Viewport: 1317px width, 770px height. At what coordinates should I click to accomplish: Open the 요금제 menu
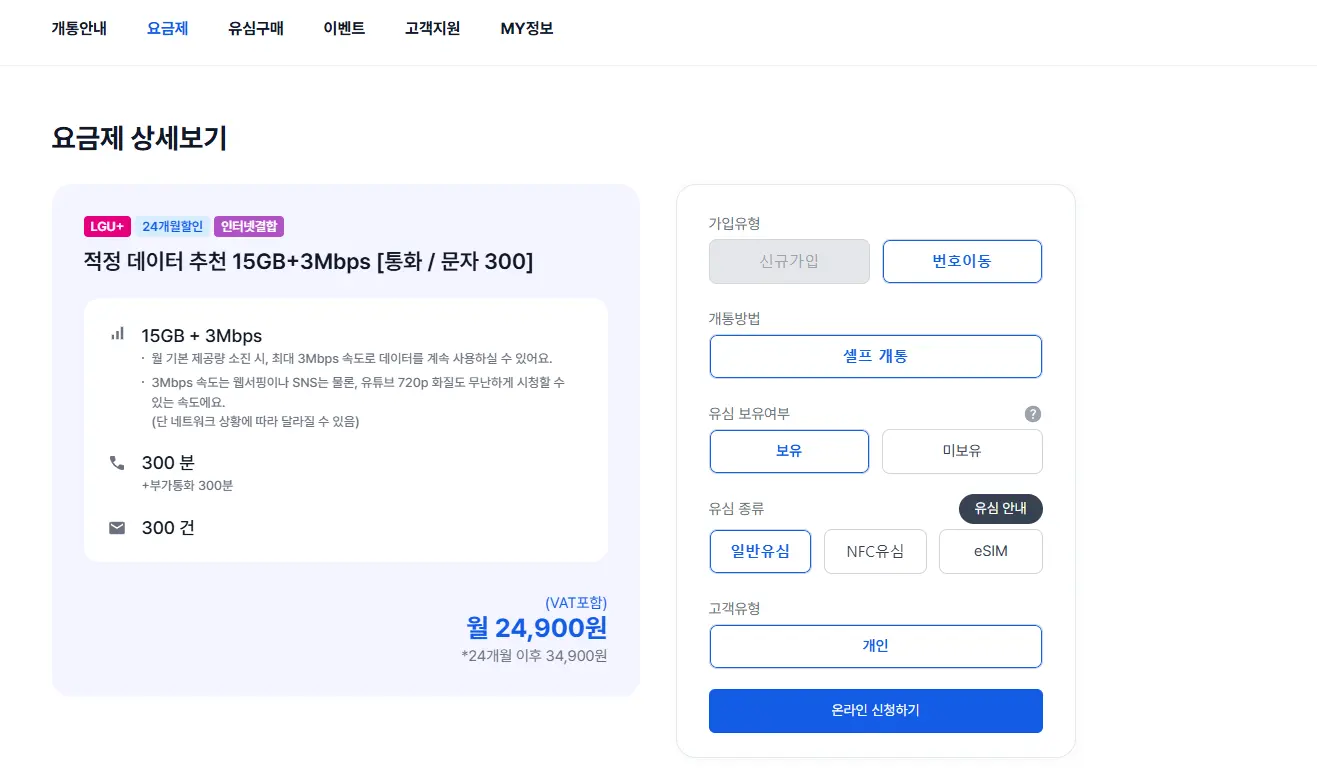(167, 28)
